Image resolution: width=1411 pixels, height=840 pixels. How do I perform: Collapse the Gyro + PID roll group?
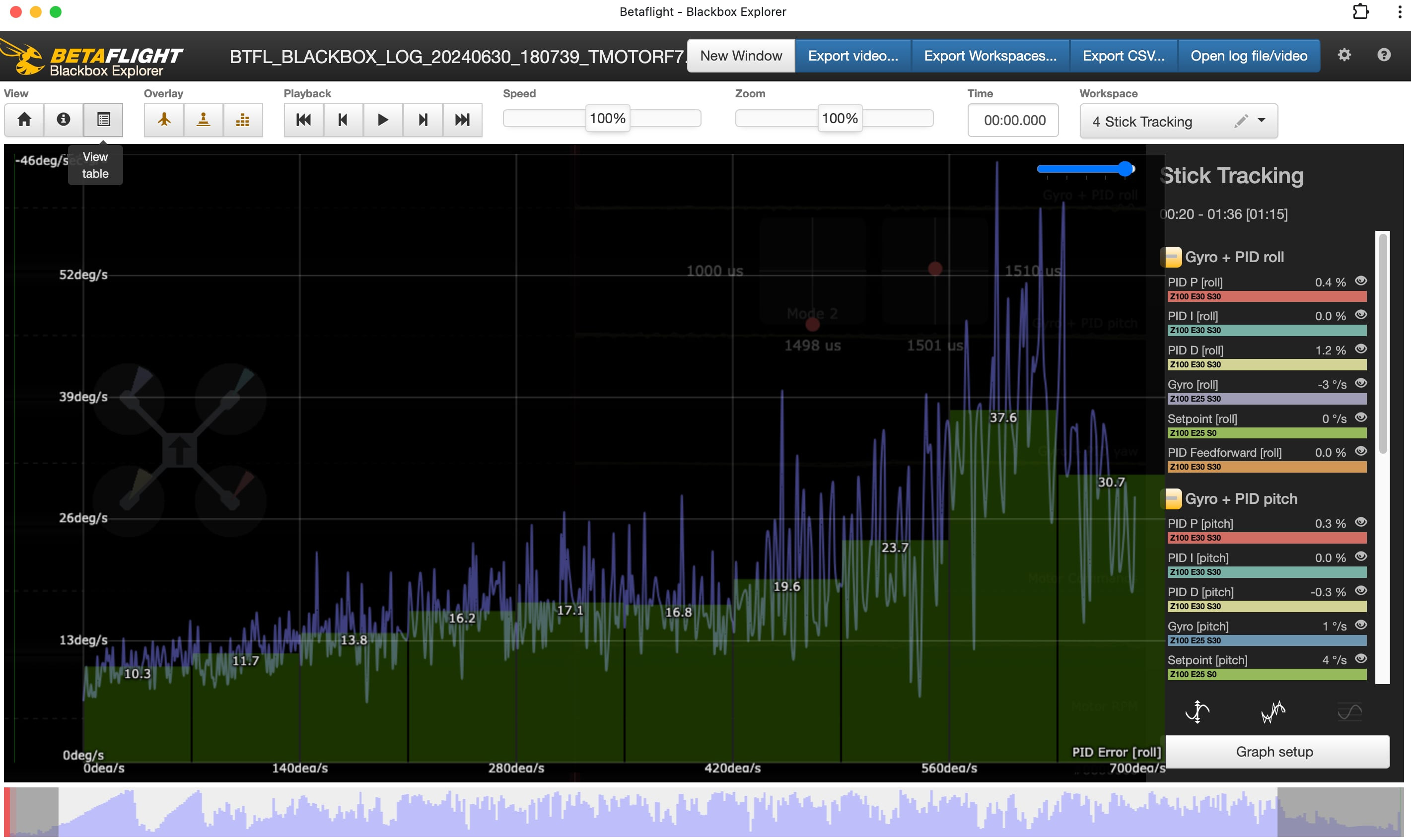click(1171, 257)
